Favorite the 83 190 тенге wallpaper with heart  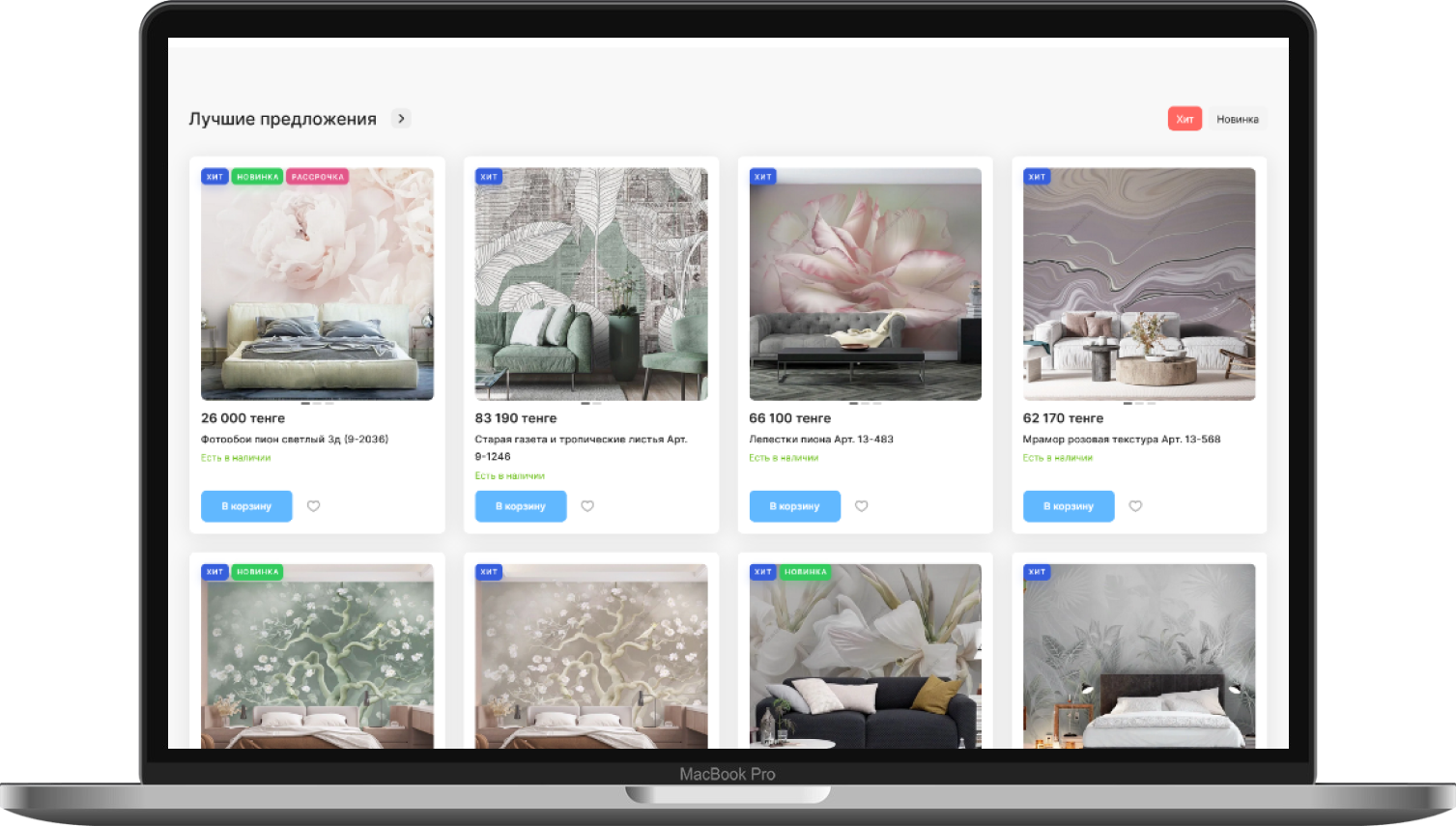[587, 506]
